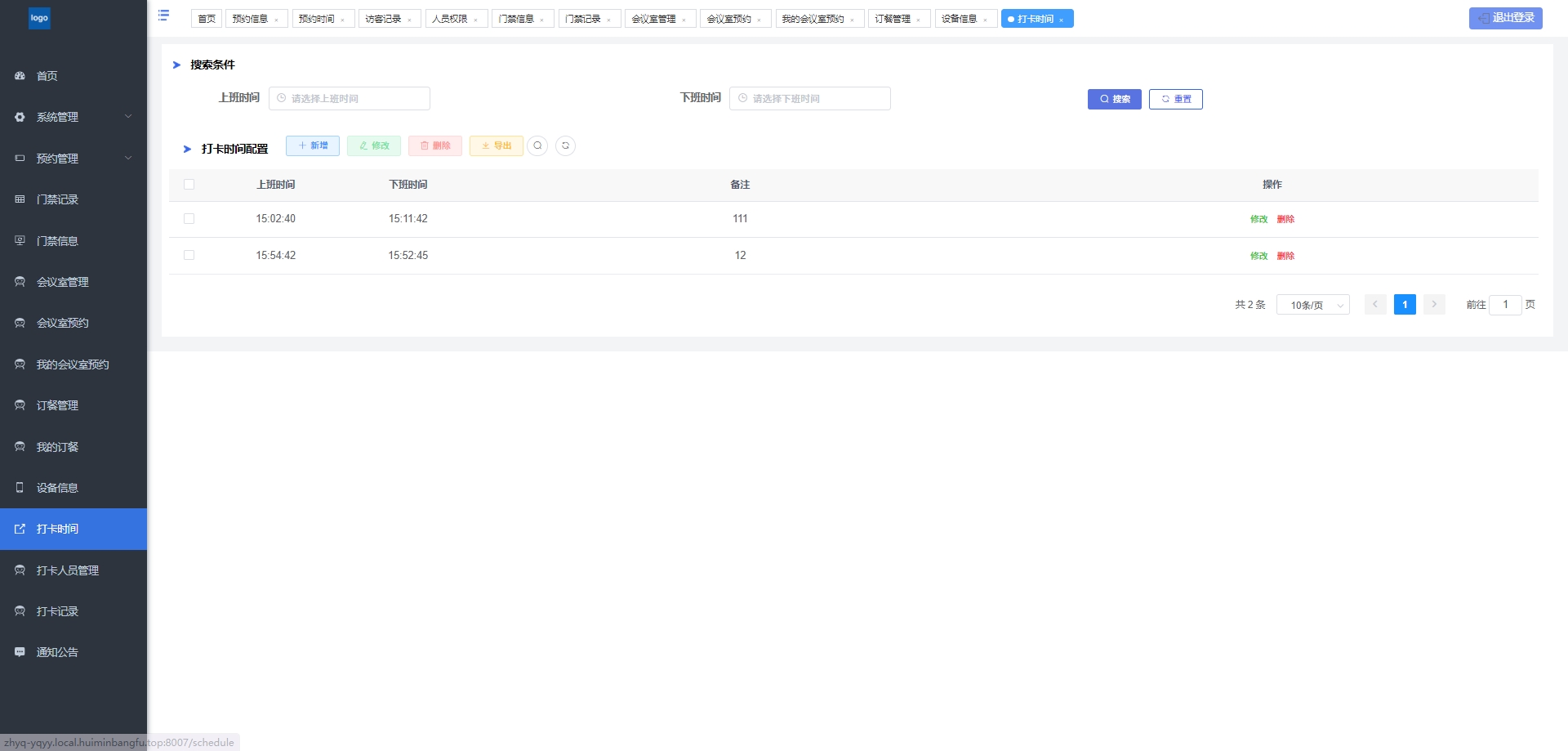Tick the select-all checkbox in table header
This screenshot has height=751, width=1568.
[189, 185]
